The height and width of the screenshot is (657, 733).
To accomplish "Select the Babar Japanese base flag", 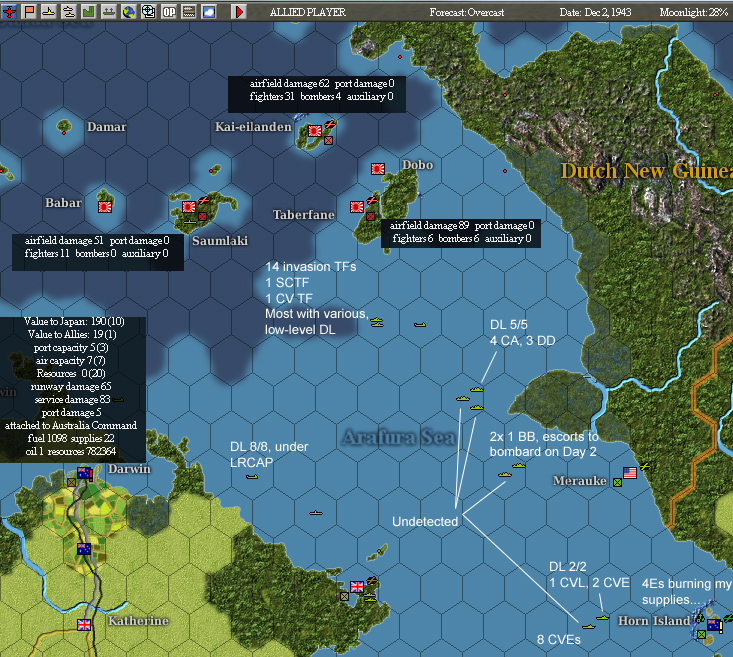I will coord(105,207).
